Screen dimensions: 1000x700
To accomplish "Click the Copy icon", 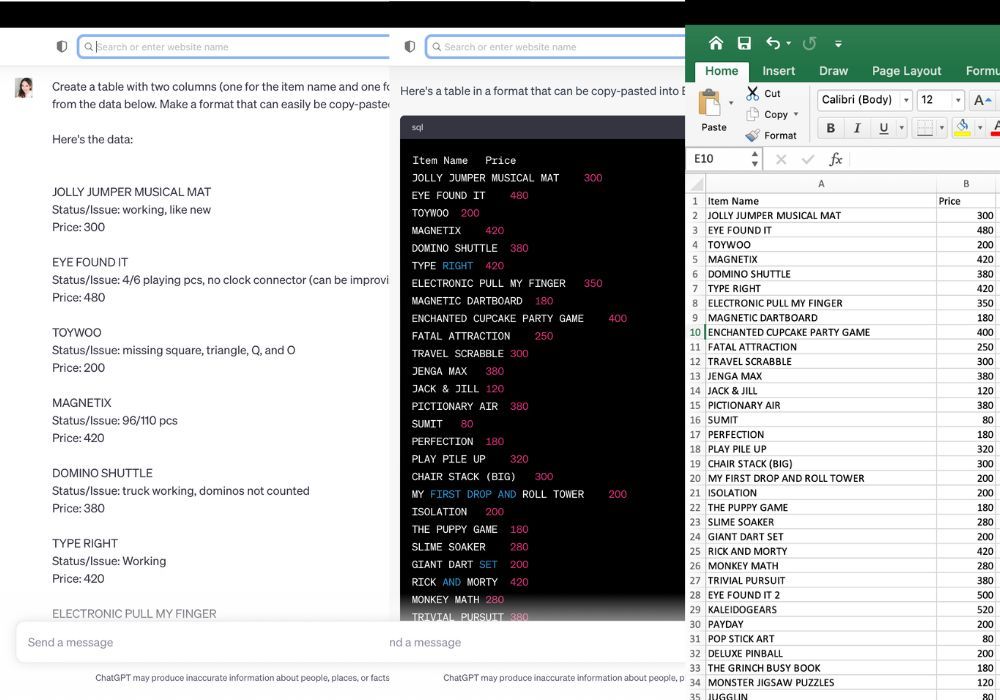I will pos(751,114).
